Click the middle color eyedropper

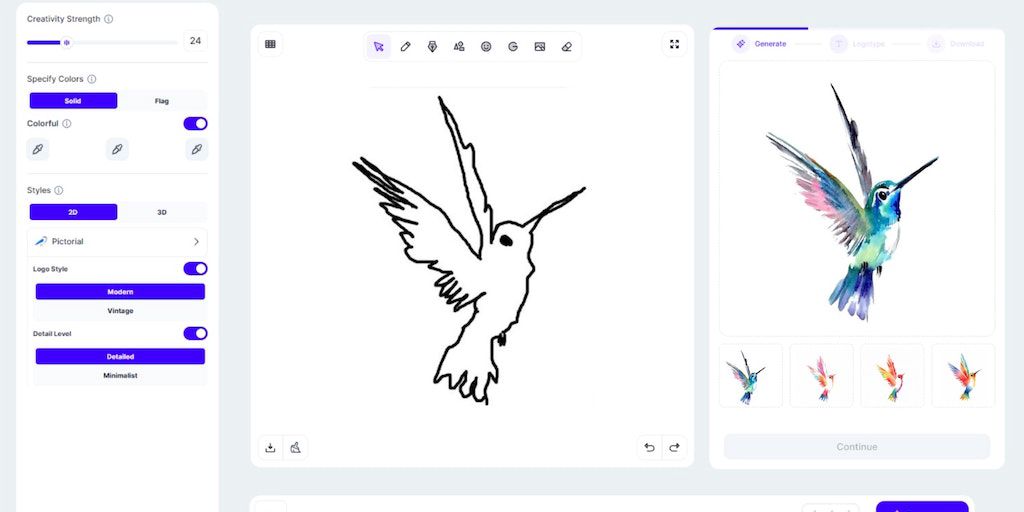coord(118,149)
